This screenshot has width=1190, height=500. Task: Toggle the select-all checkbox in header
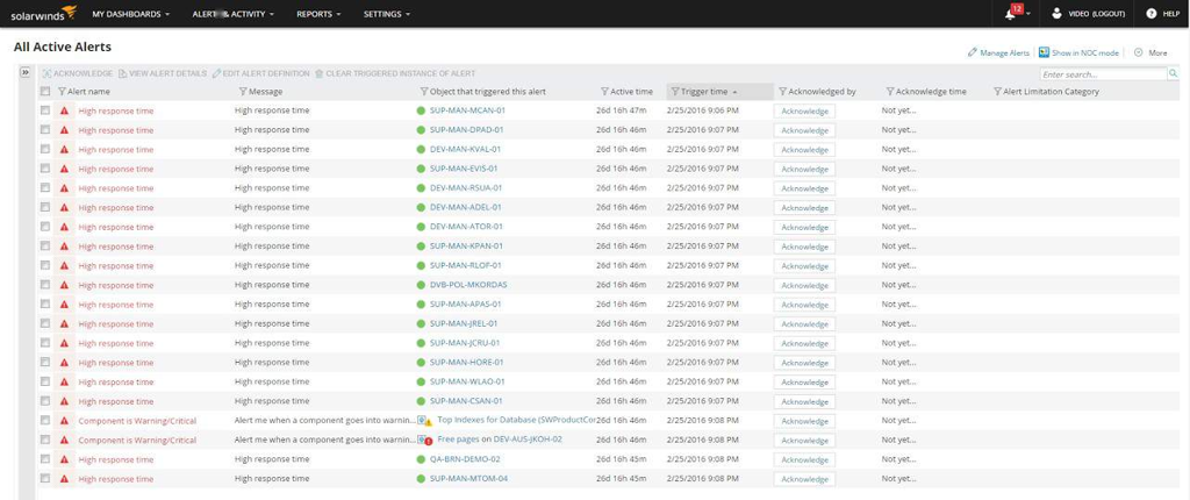[x=45, y=92]
